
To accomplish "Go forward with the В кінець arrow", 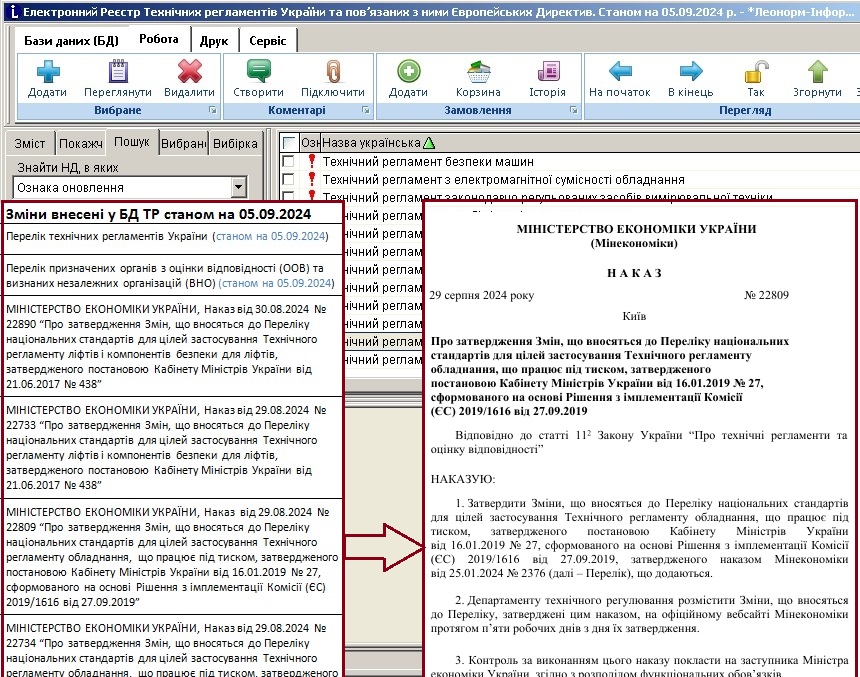I will tap(691, 72).
